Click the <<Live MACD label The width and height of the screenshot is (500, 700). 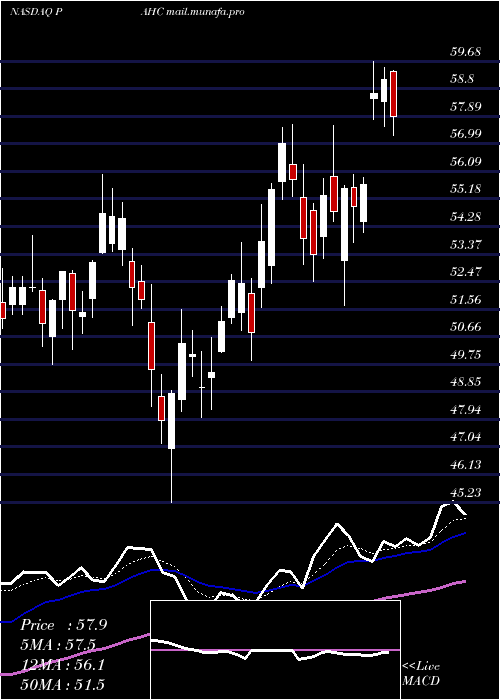pyautogui.click(x=421, y=674)
